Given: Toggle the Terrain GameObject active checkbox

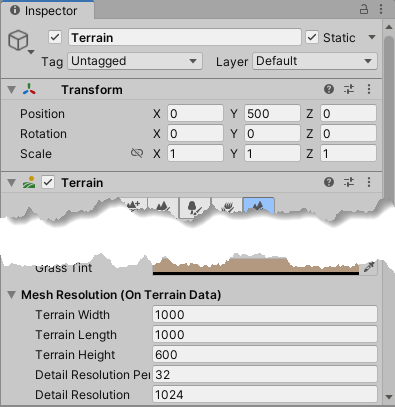Looking at the screenshot, I should (x=55, y=37).
